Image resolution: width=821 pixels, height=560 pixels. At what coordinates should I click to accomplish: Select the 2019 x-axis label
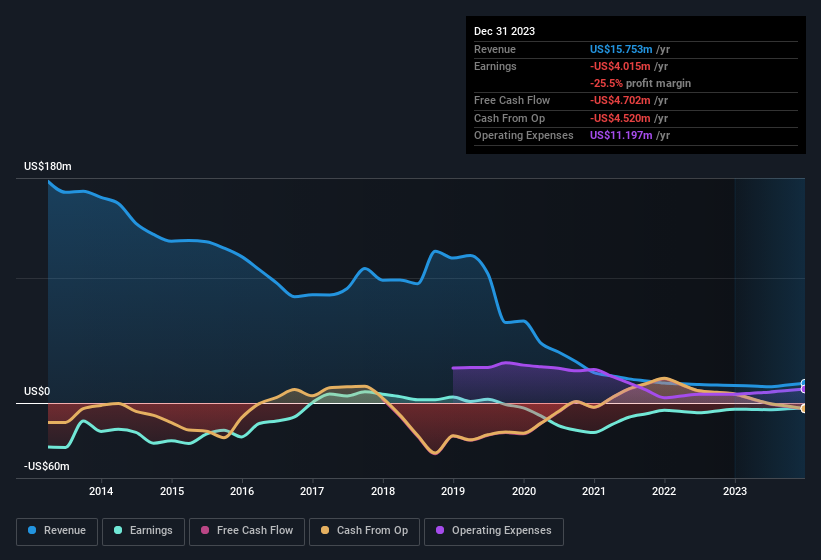[453, 491]
